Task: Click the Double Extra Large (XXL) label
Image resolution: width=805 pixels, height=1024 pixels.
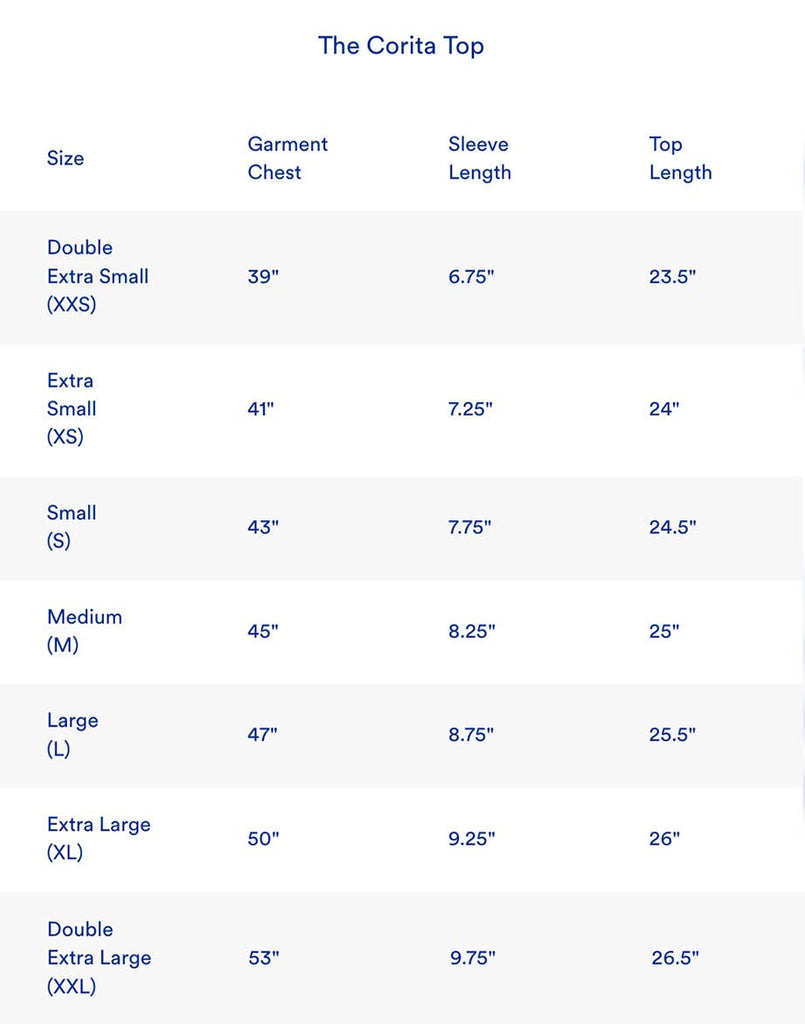Action: point(98,957)
